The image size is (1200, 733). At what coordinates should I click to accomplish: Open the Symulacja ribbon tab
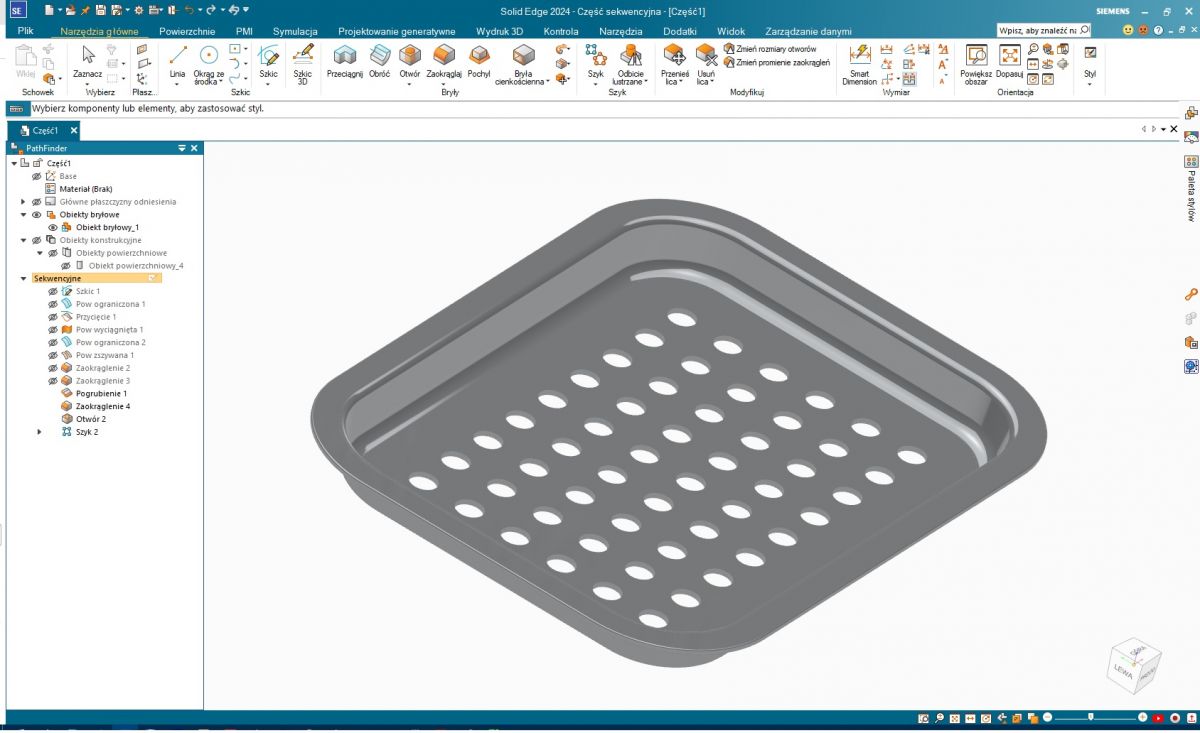[295, 31]
